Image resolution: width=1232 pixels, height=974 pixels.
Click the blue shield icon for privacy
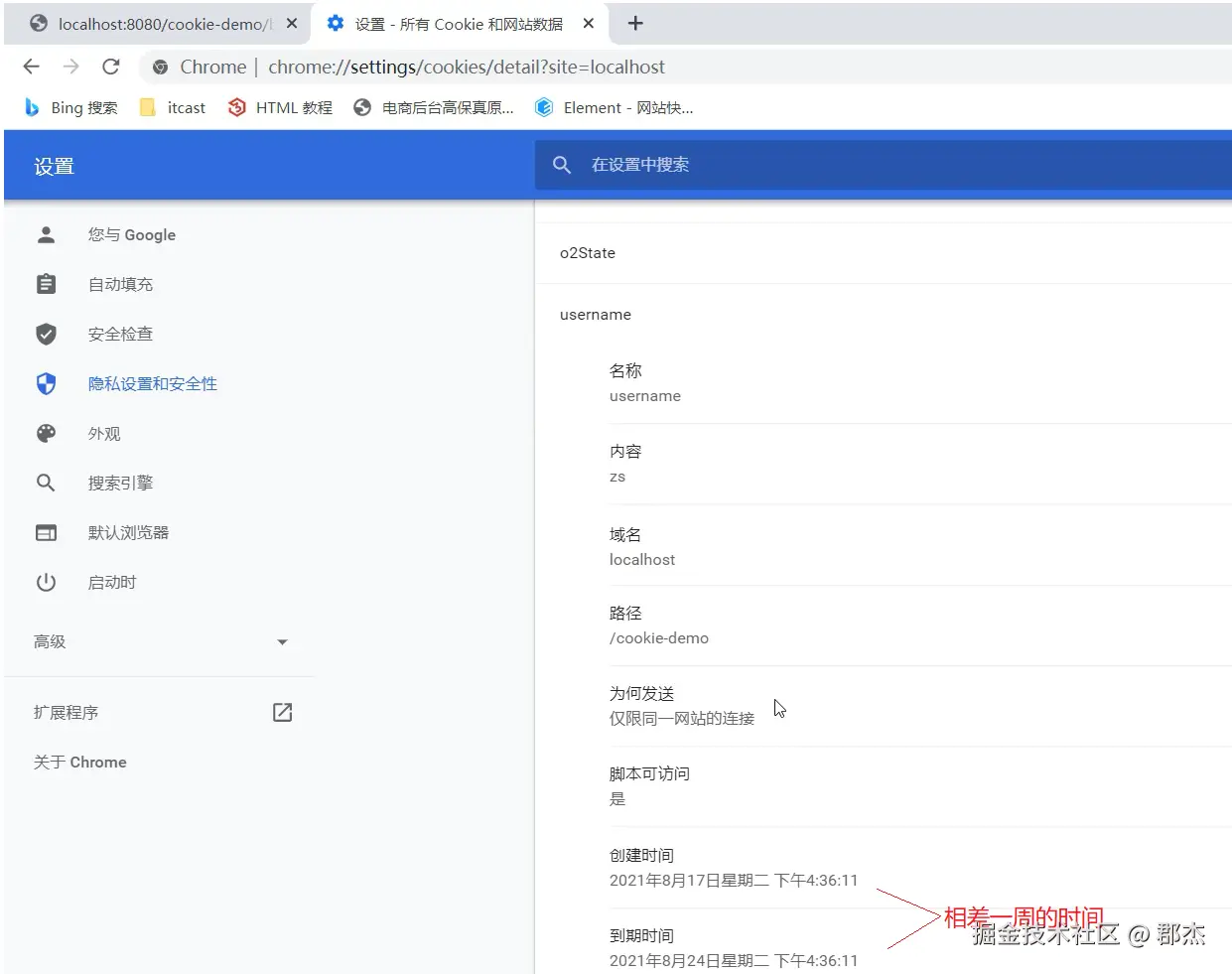(46, 383)
